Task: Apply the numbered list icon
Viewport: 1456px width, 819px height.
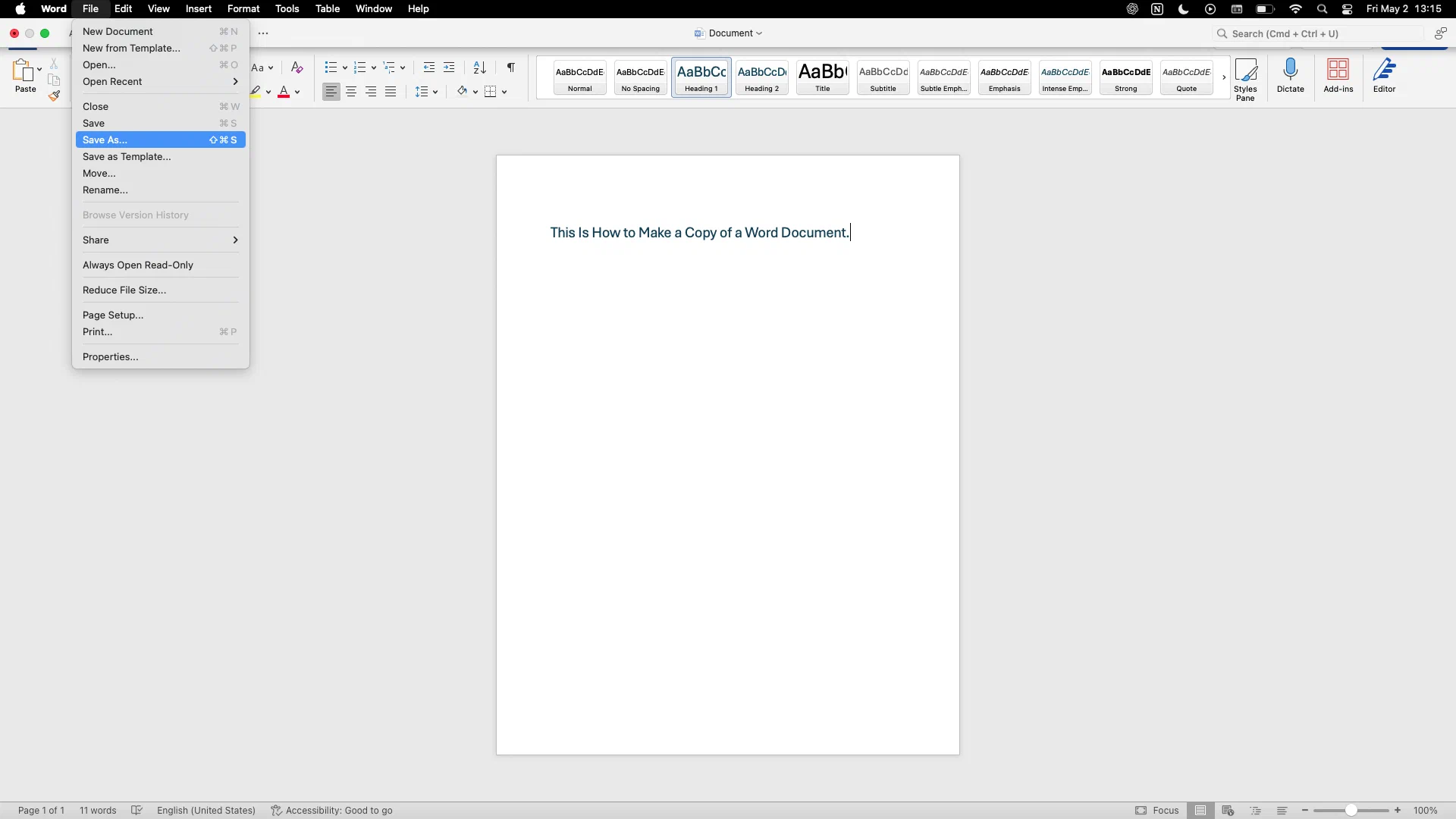Action: pos(360,67)
